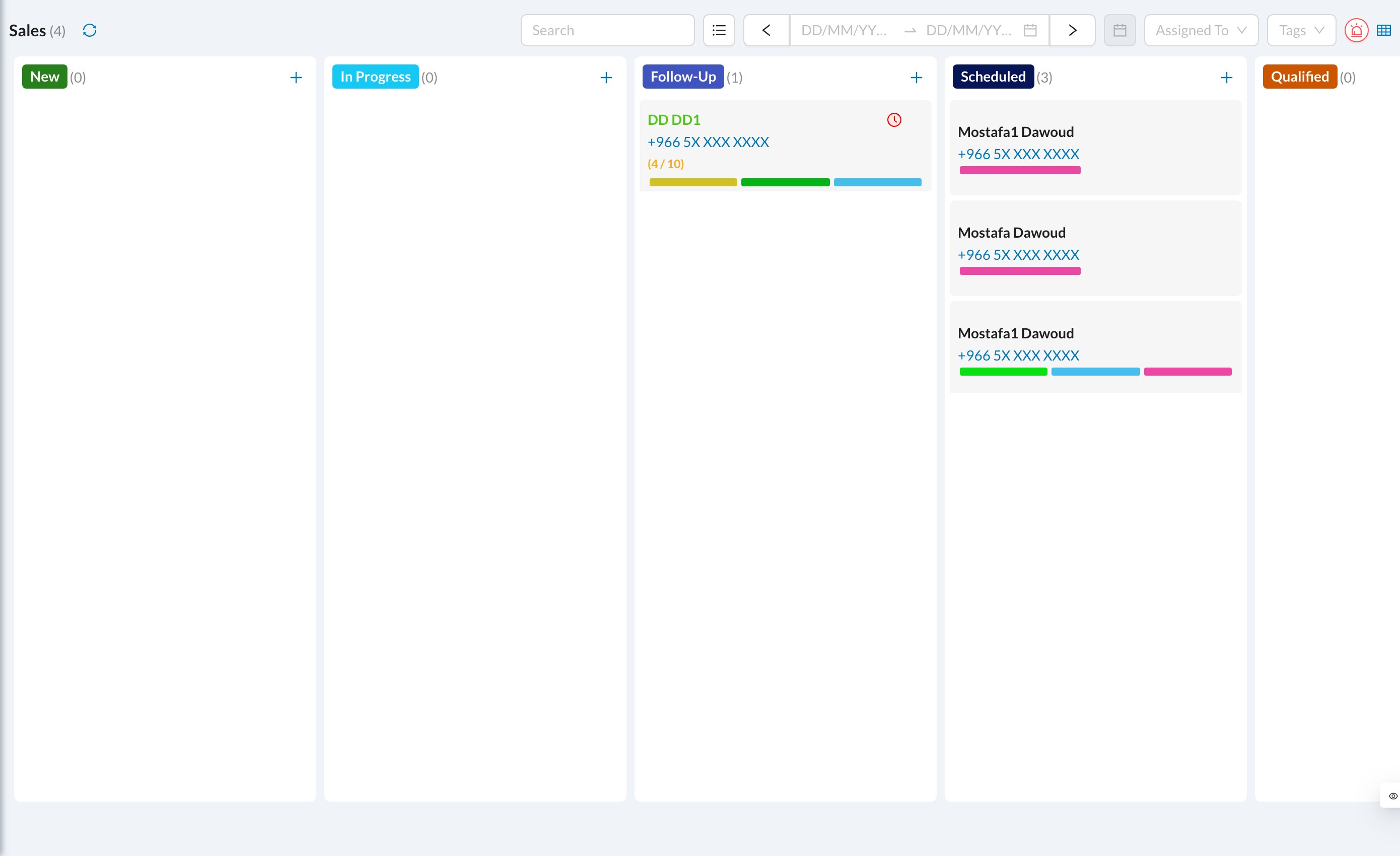Switch to list view icon
The image size is (1400, 856).
(x=719, y=30)
